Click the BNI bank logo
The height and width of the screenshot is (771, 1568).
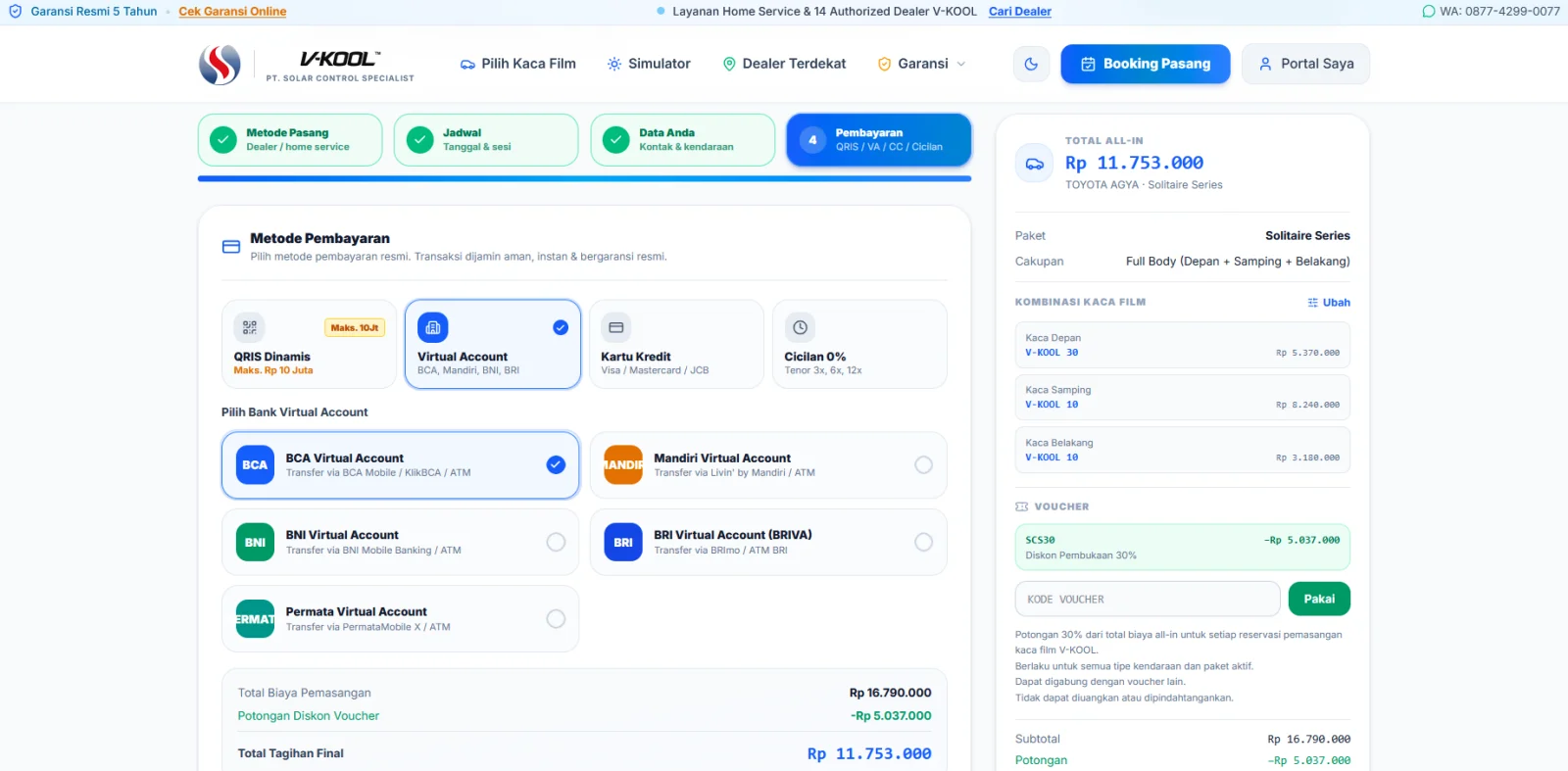pyautogui.click(x=255, y=542)
